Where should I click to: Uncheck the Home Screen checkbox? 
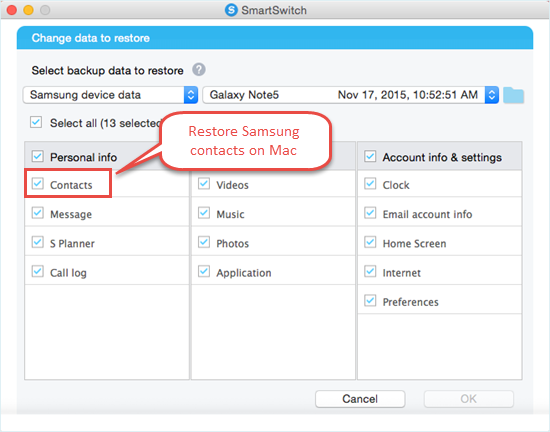[x=370, y=242]
